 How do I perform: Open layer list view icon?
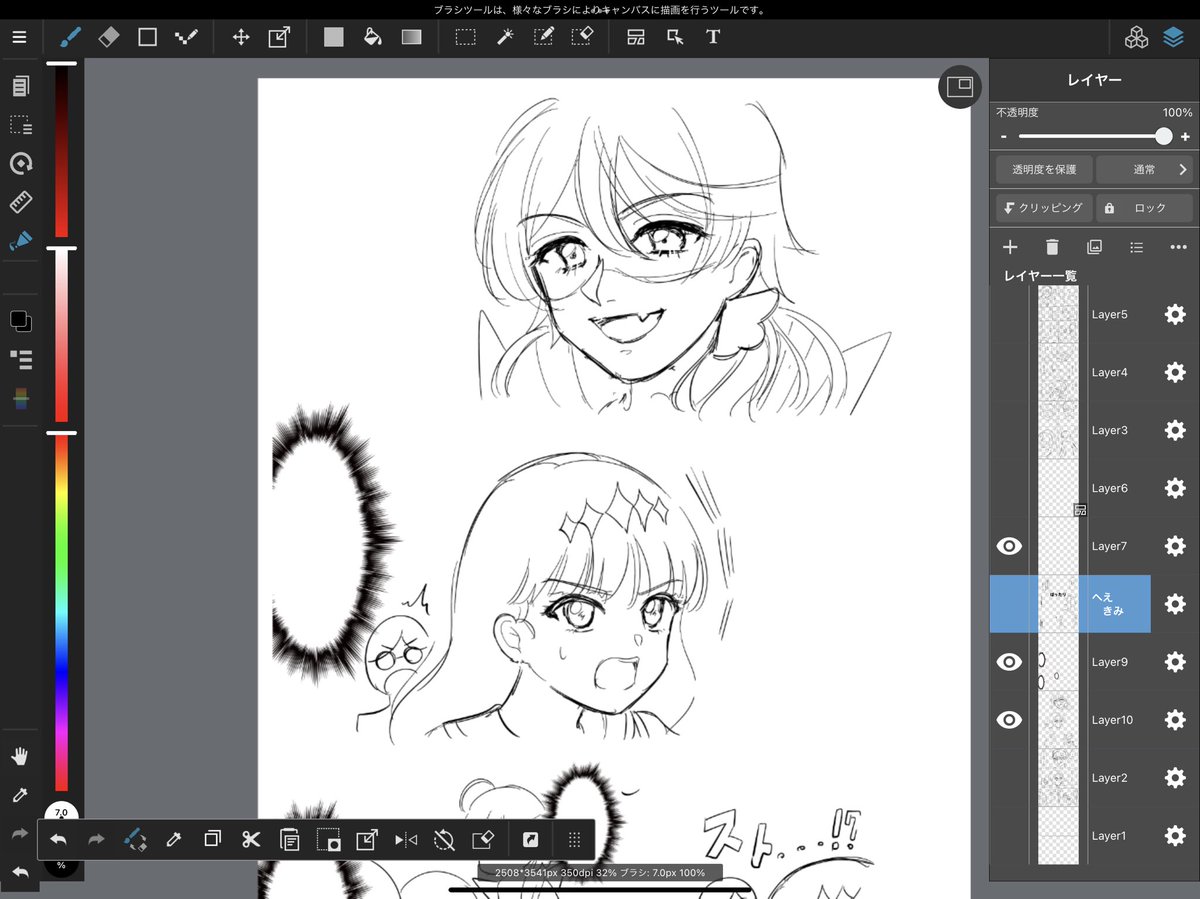(1136, 247)
